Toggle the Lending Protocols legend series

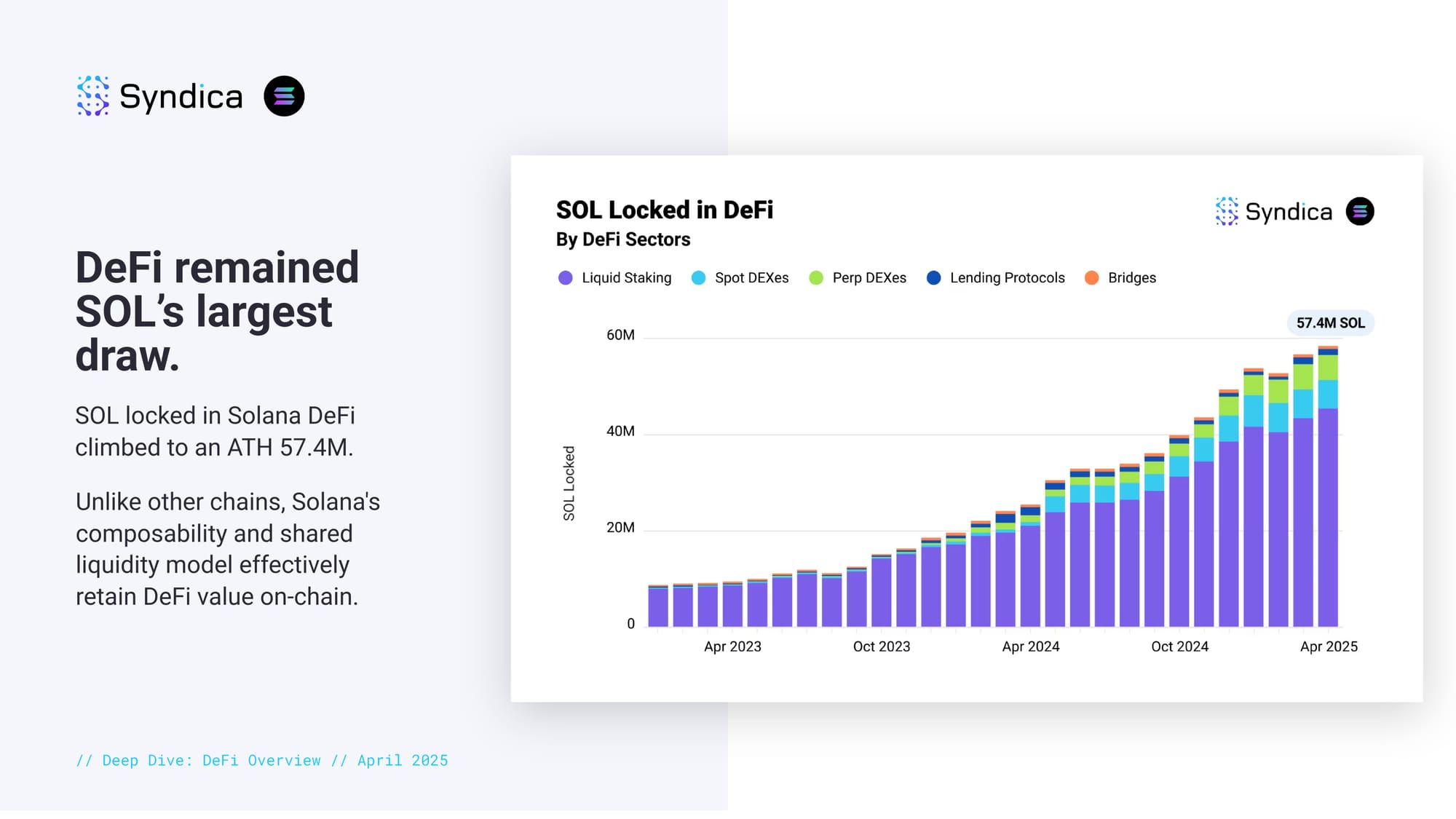pos(1007,278)
